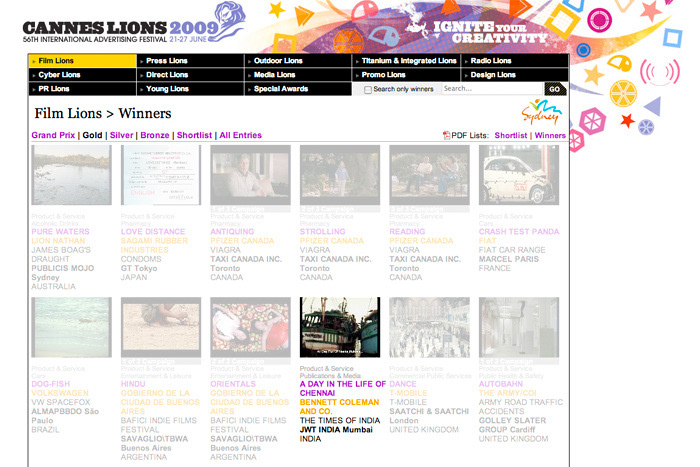This screenshot has height=467, width=700.
Task: Open the Reading thumbnail
Action: (429, 175)
